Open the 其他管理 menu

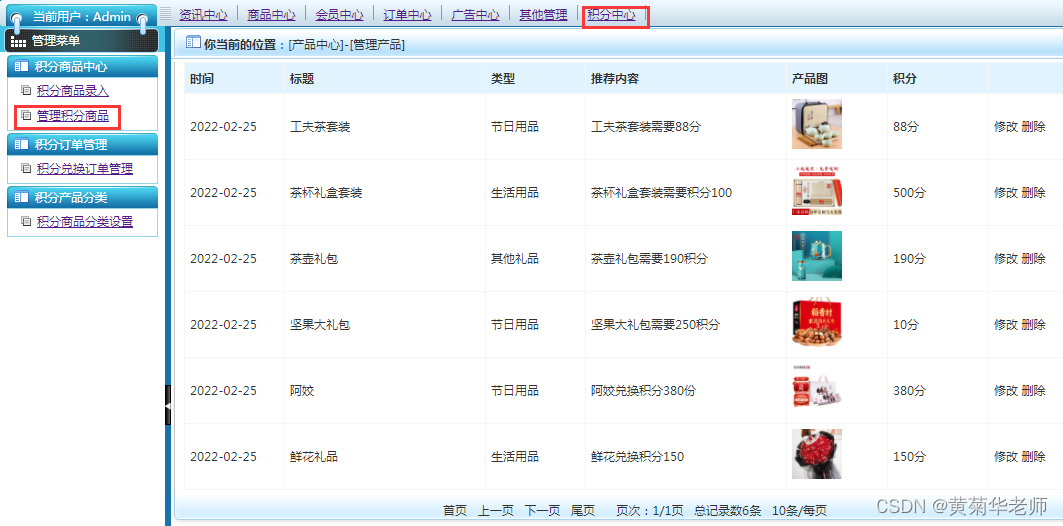tap(543, 14)
